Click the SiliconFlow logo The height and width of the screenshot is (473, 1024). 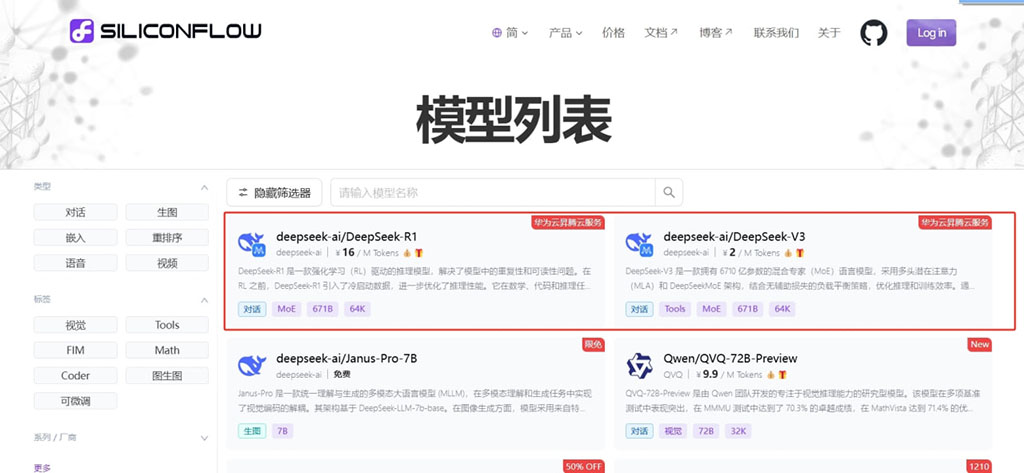point(165,31)
